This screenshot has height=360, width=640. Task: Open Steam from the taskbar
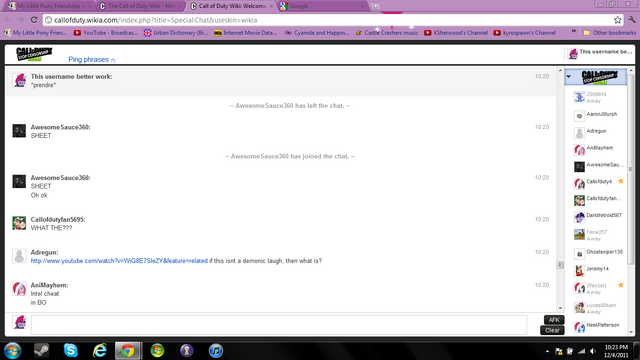click(41, 351)
